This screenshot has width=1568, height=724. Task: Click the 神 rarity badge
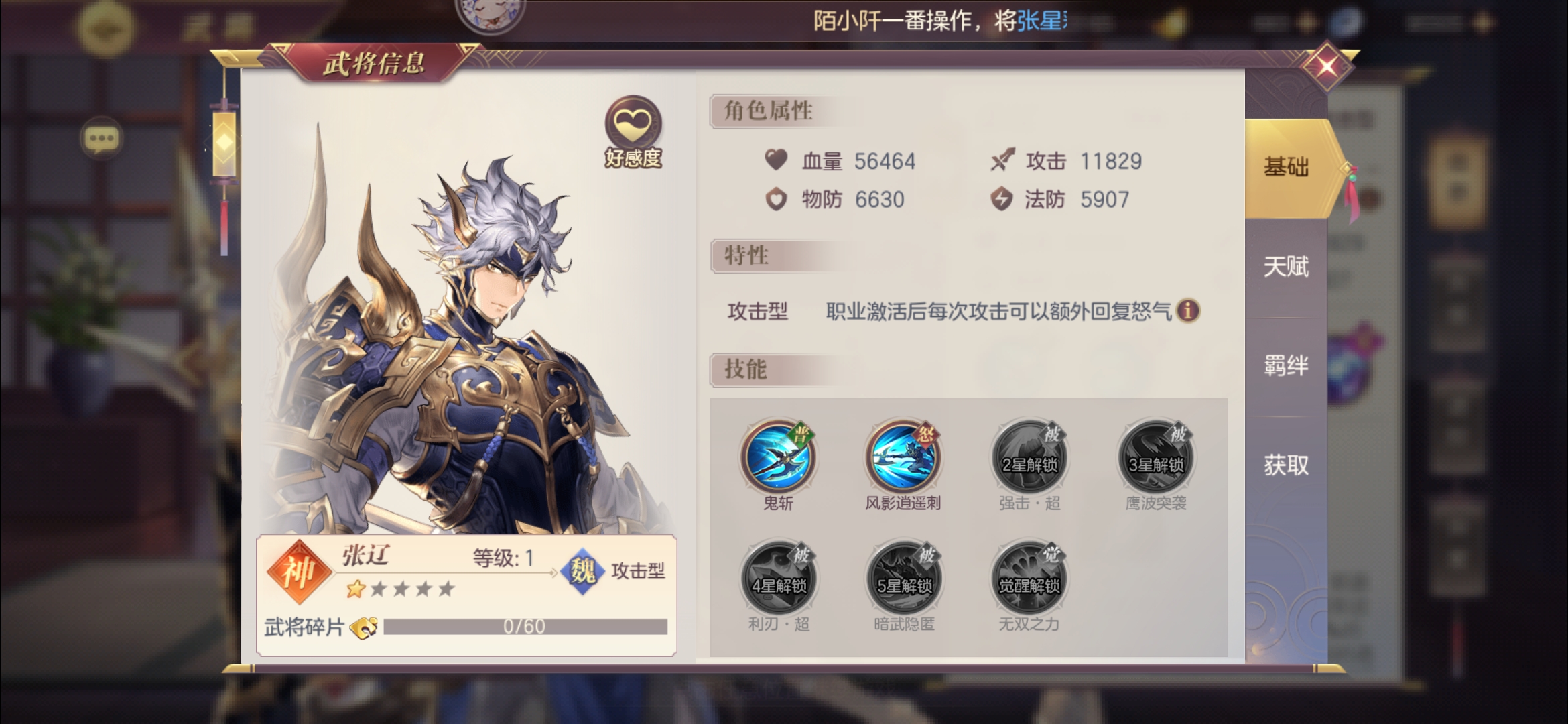[x=299, y=572]
